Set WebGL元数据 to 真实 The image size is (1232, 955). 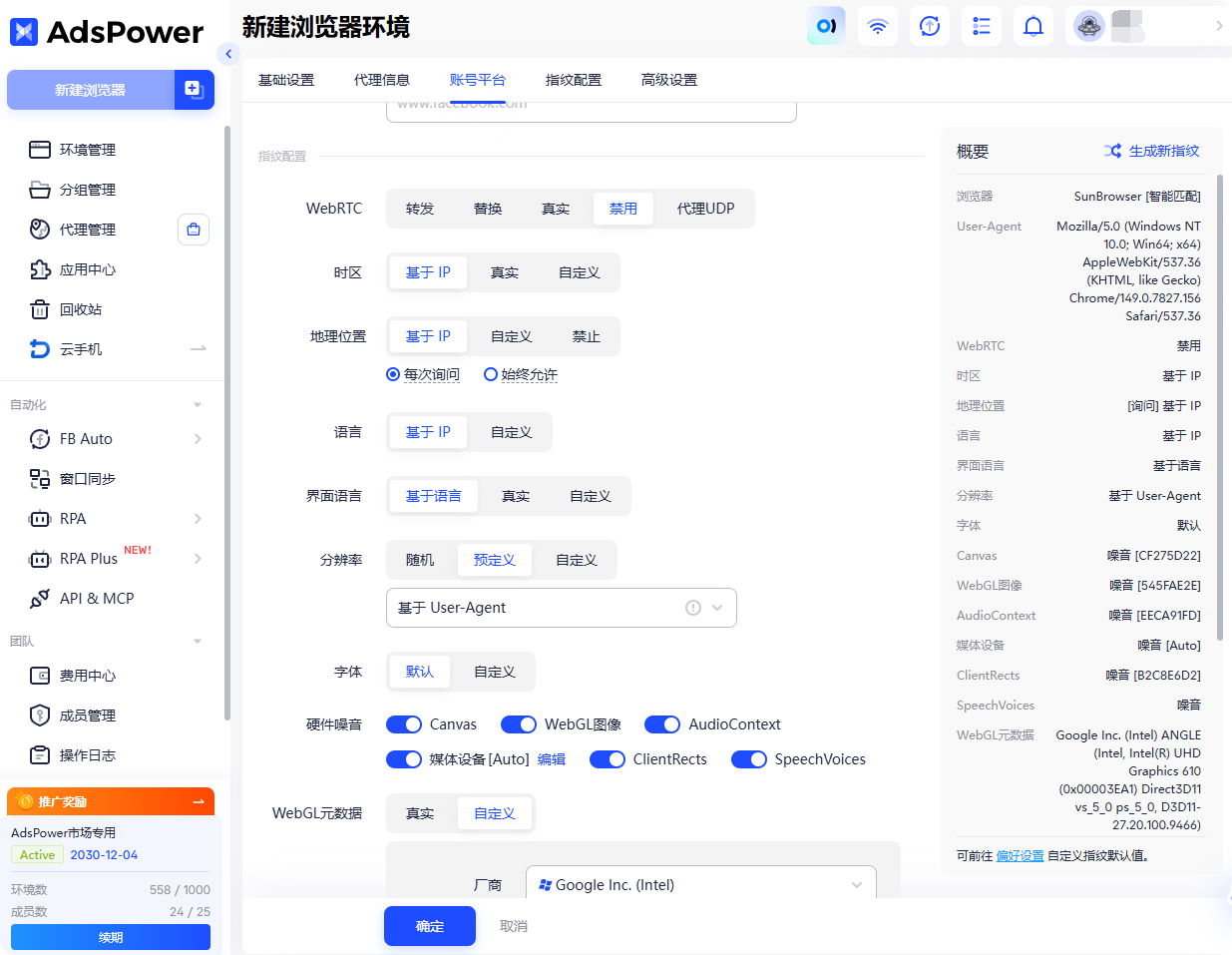(420, 813)
